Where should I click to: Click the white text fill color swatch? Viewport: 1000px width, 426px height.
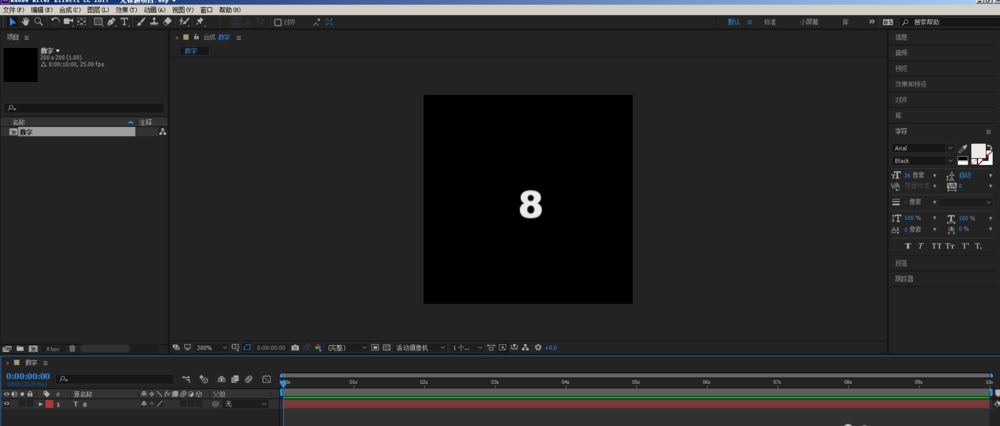pos(978,151)
